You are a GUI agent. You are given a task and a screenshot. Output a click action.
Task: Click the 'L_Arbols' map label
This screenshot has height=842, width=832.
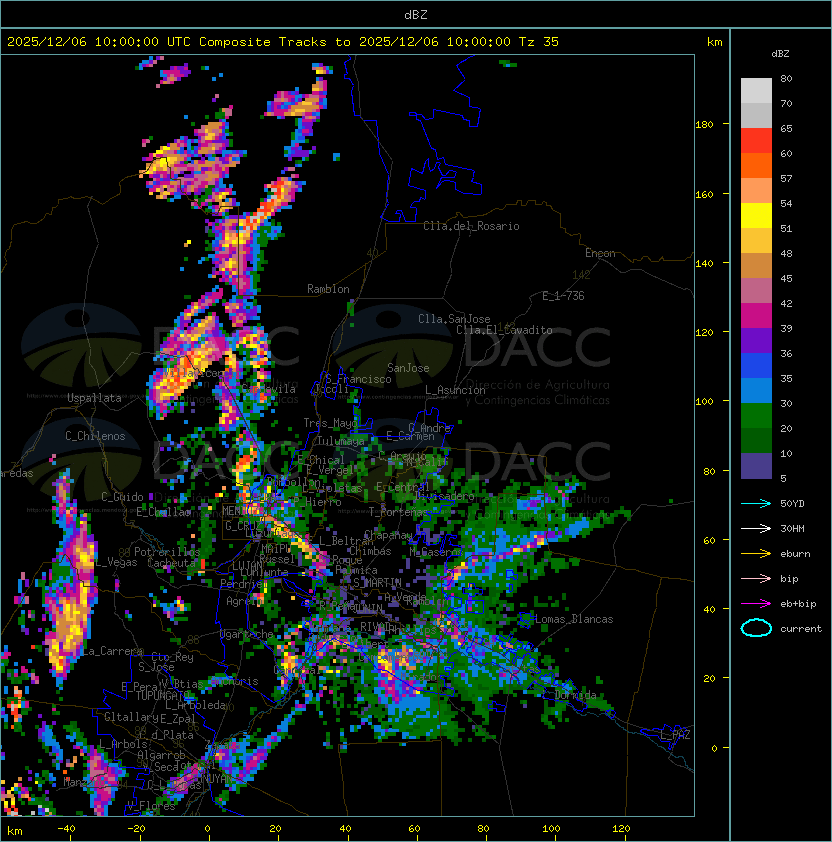pyautogui.click(x=123, y=744)
